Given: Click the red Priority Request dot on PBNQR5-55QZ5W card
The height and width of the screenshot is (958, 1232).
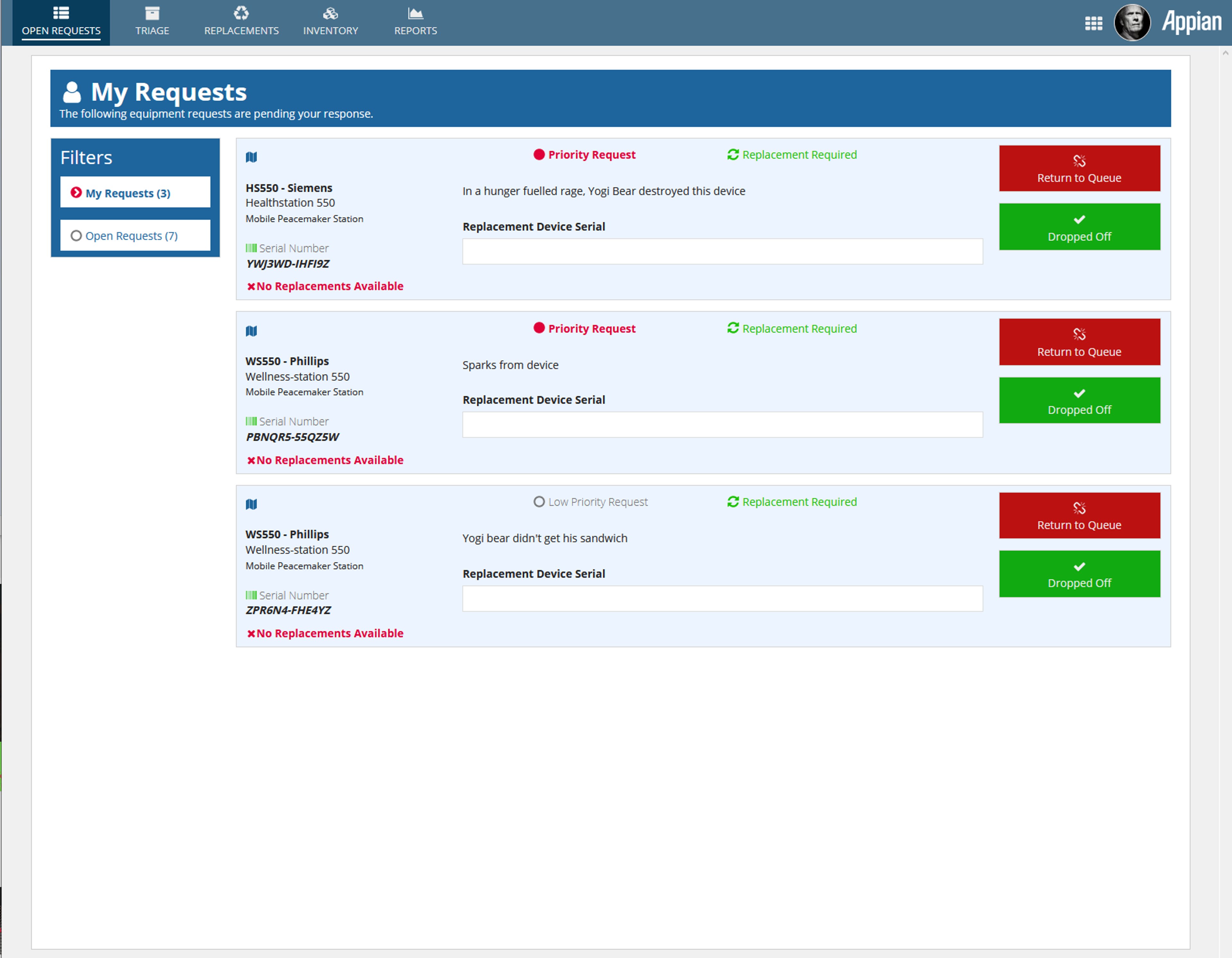Looking at the screenshot, I should point(539,328).
